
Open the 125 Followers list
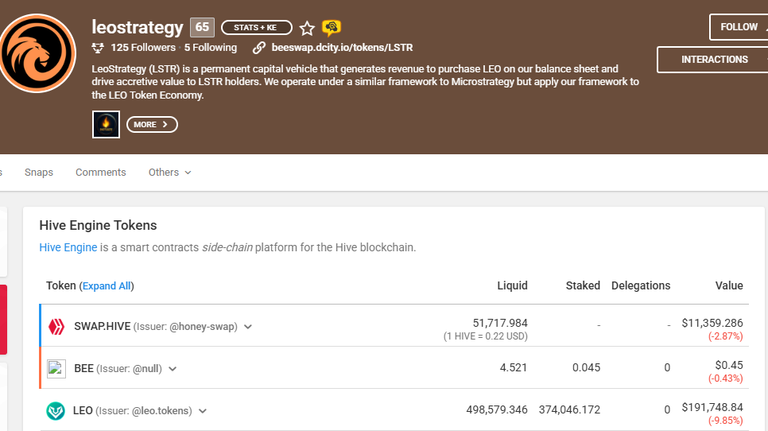(143, 48)
